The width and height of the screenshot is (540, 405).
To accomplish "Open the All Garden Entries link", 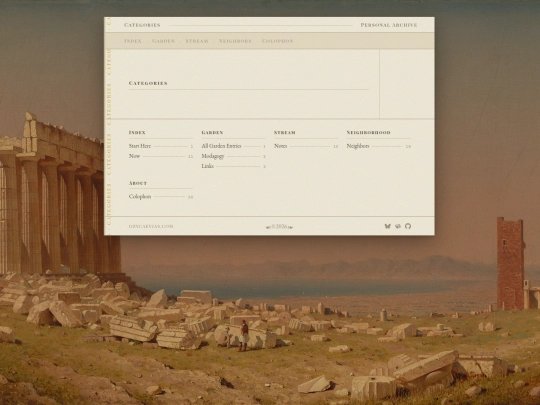I will point(221,146).
